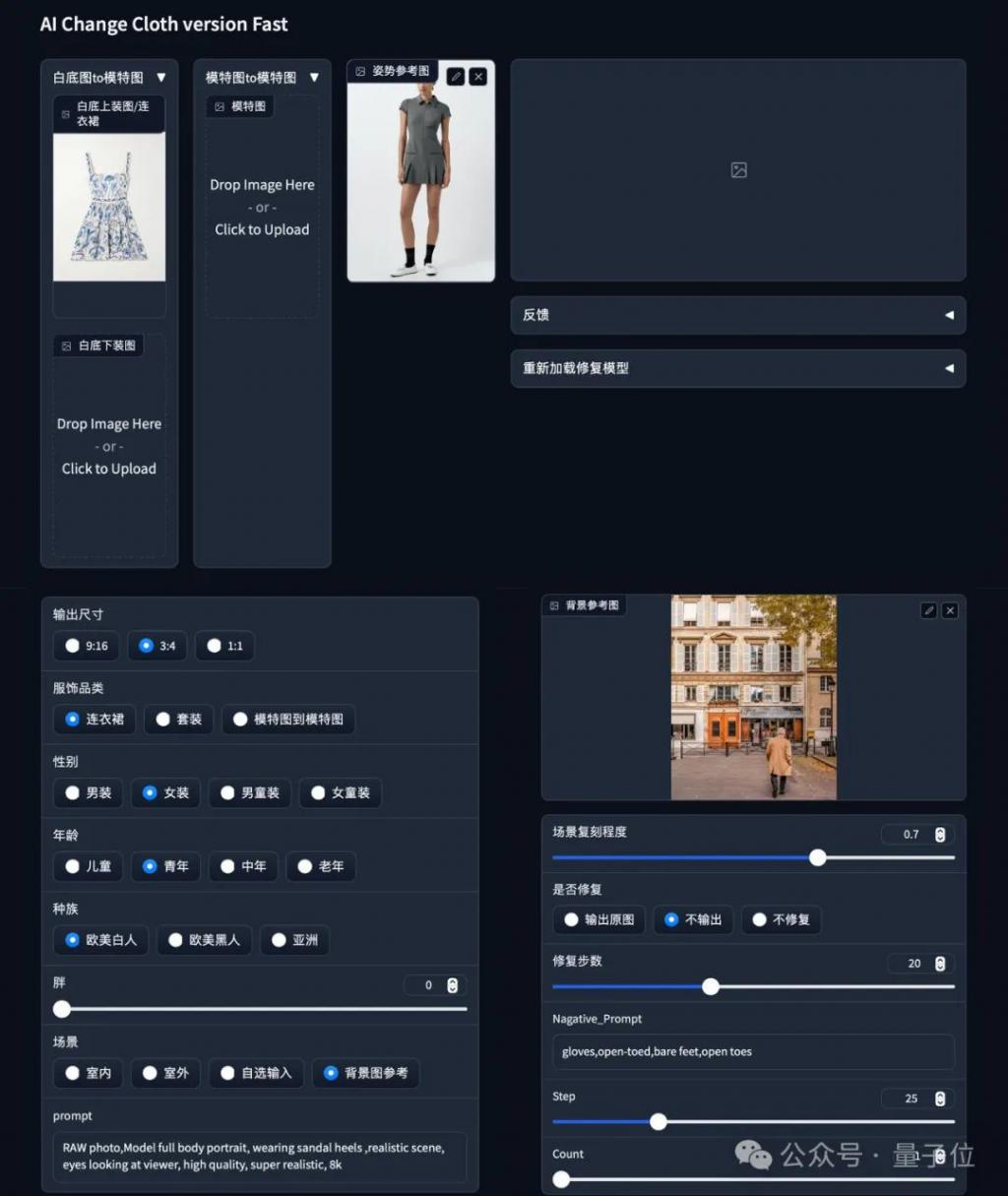1008x1196 pixels.
Task: Click the image icon beside 白底上装图/连衣裙 label
Action: click(66, 114)
